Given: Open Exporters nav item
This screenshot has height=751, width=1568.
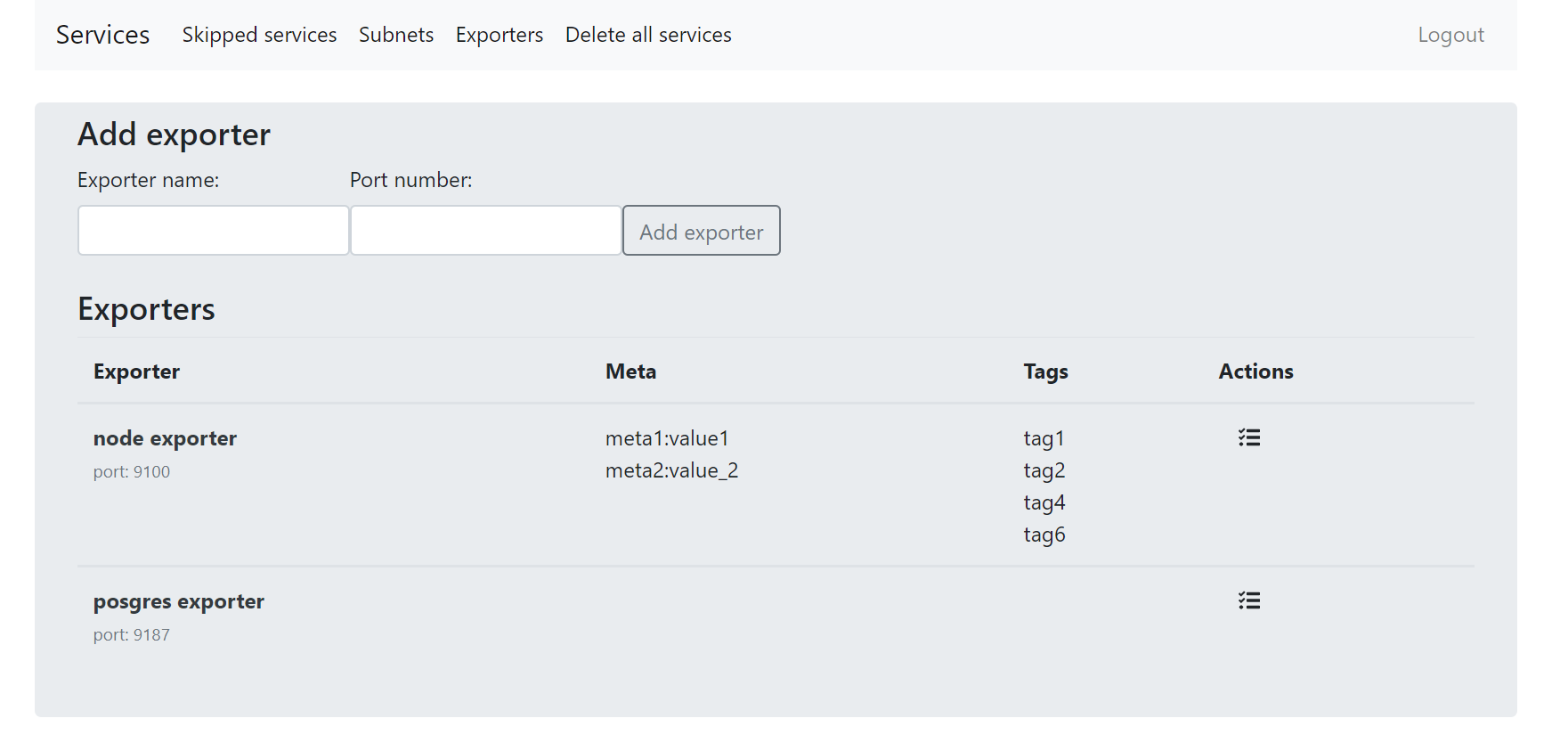Looking at the screenshot, I should coord(500,35).
